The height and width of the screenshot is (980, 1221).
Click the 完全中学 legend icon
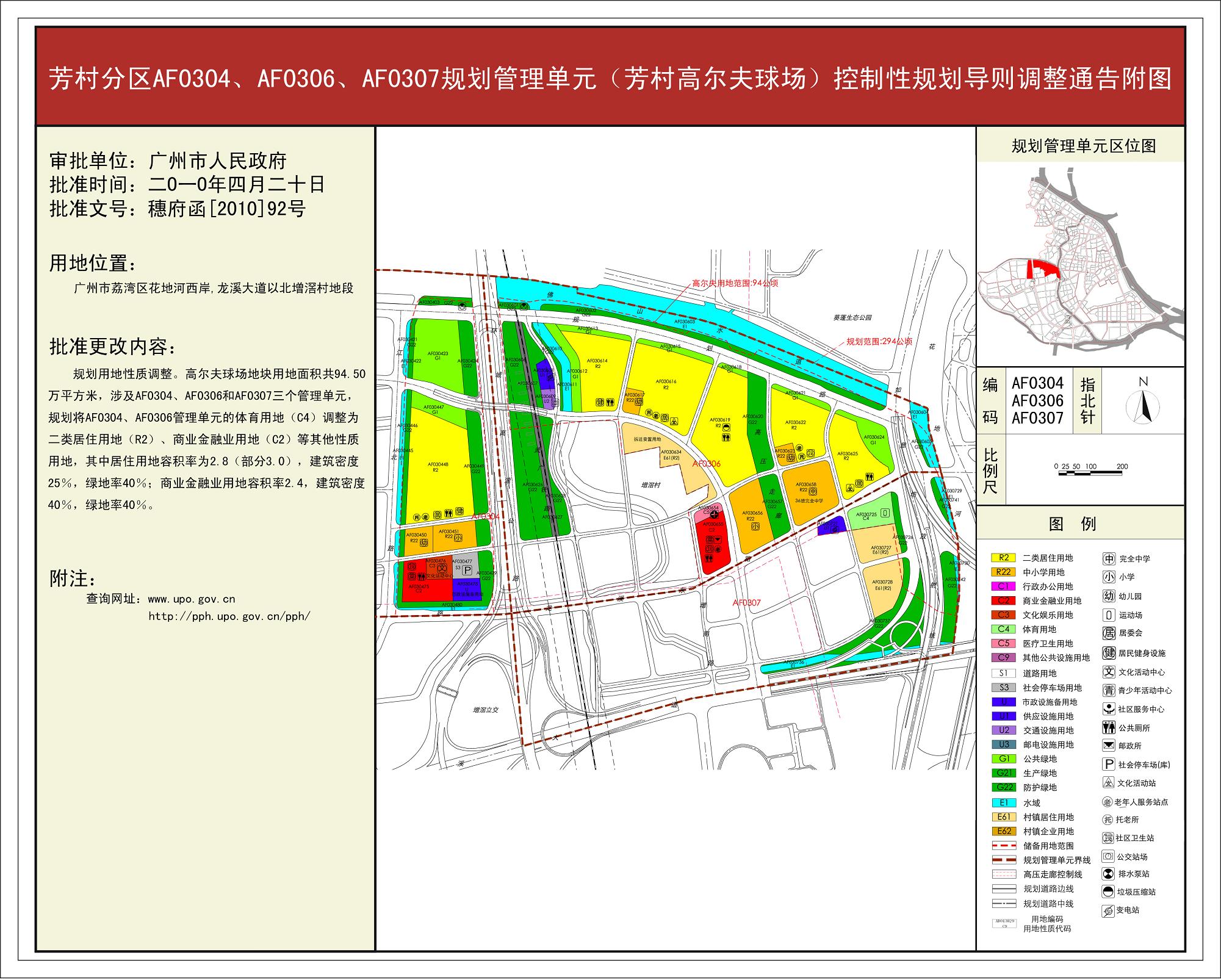(x=1109, y=558)
